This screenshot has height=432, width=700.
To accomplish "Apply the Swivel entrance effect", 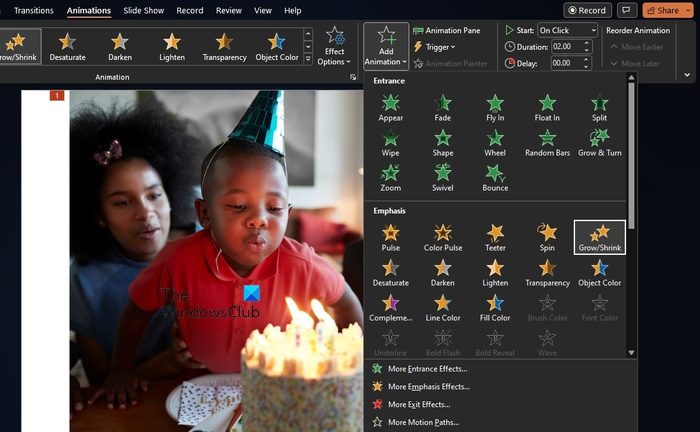I will (442, 179).
